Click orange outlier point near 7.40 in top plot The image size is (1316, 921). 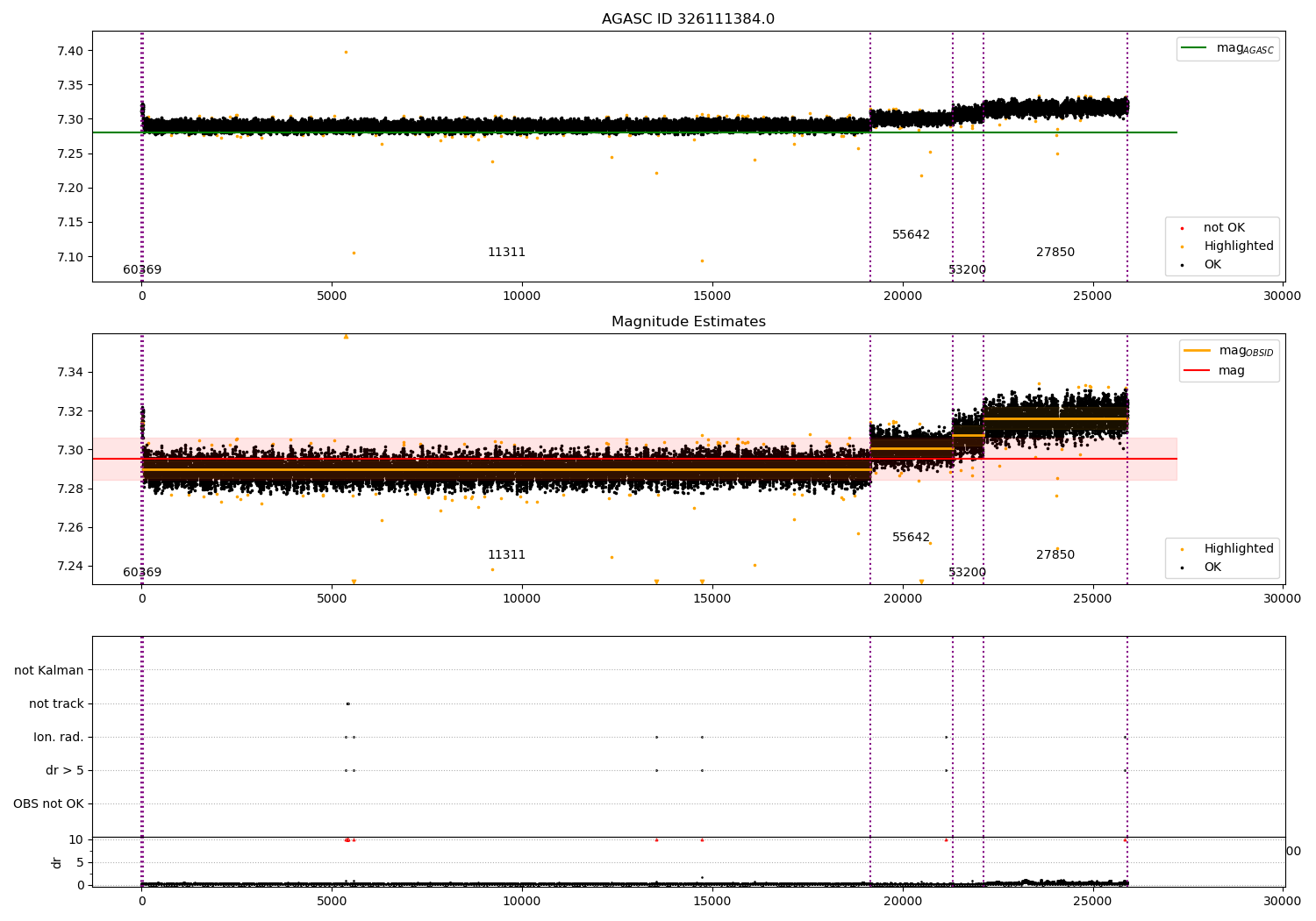[346, 52]
